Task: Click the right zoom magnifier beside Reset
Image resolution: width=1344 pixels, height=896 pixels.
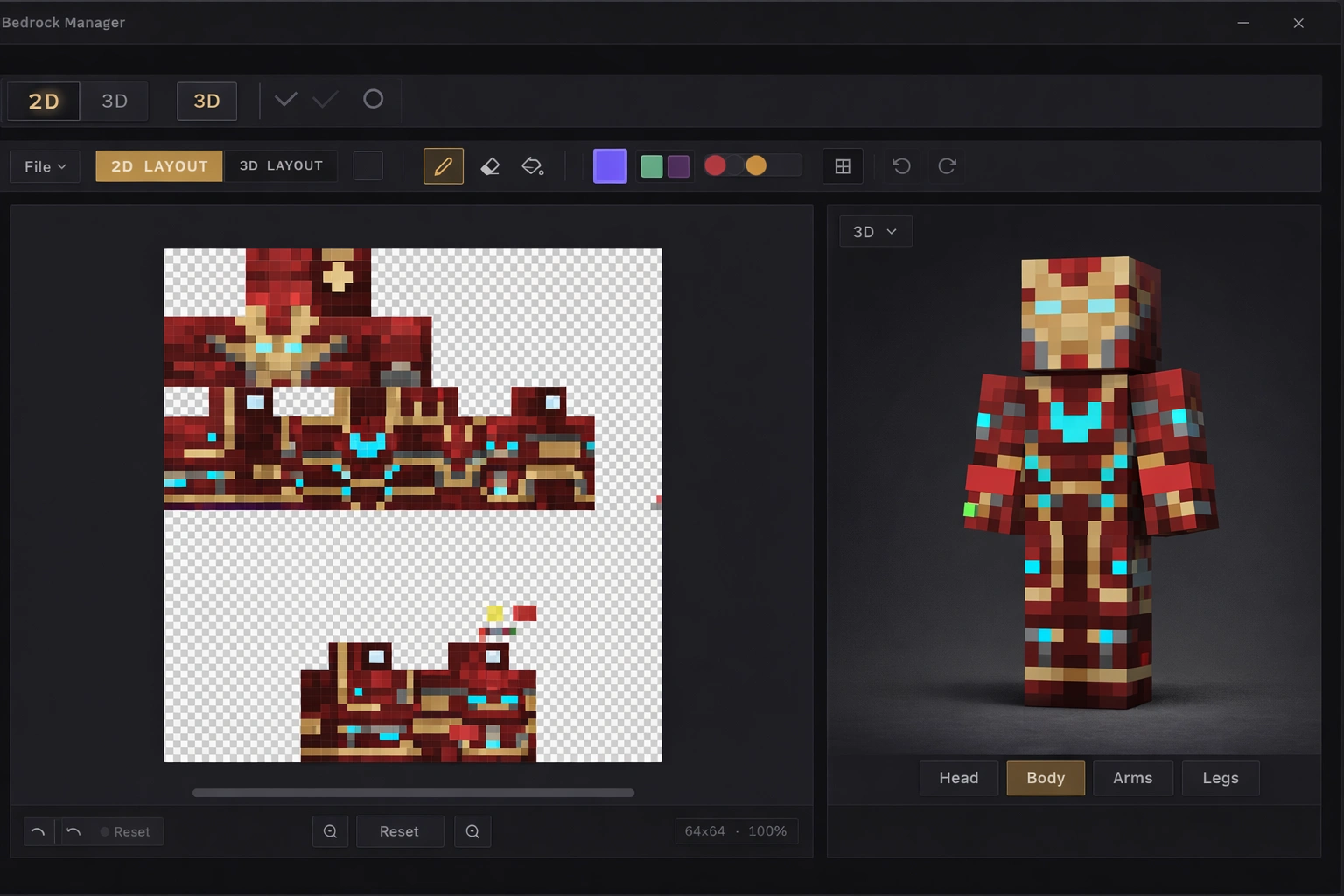Action: coord(472,831)
